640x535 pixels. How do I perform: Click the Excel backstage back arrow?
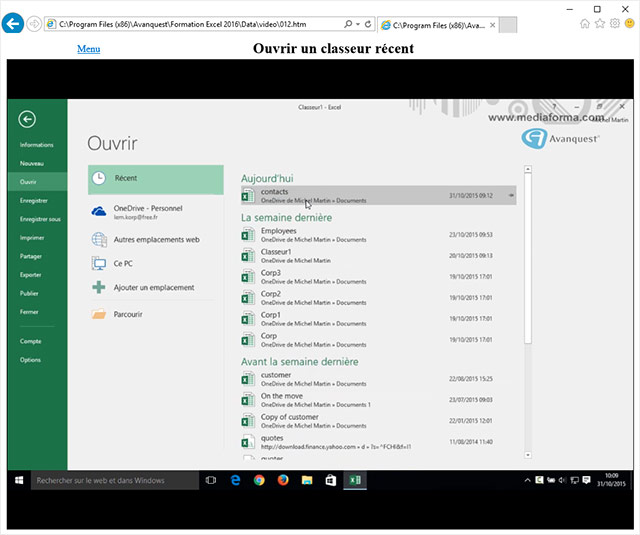[27, 119]
